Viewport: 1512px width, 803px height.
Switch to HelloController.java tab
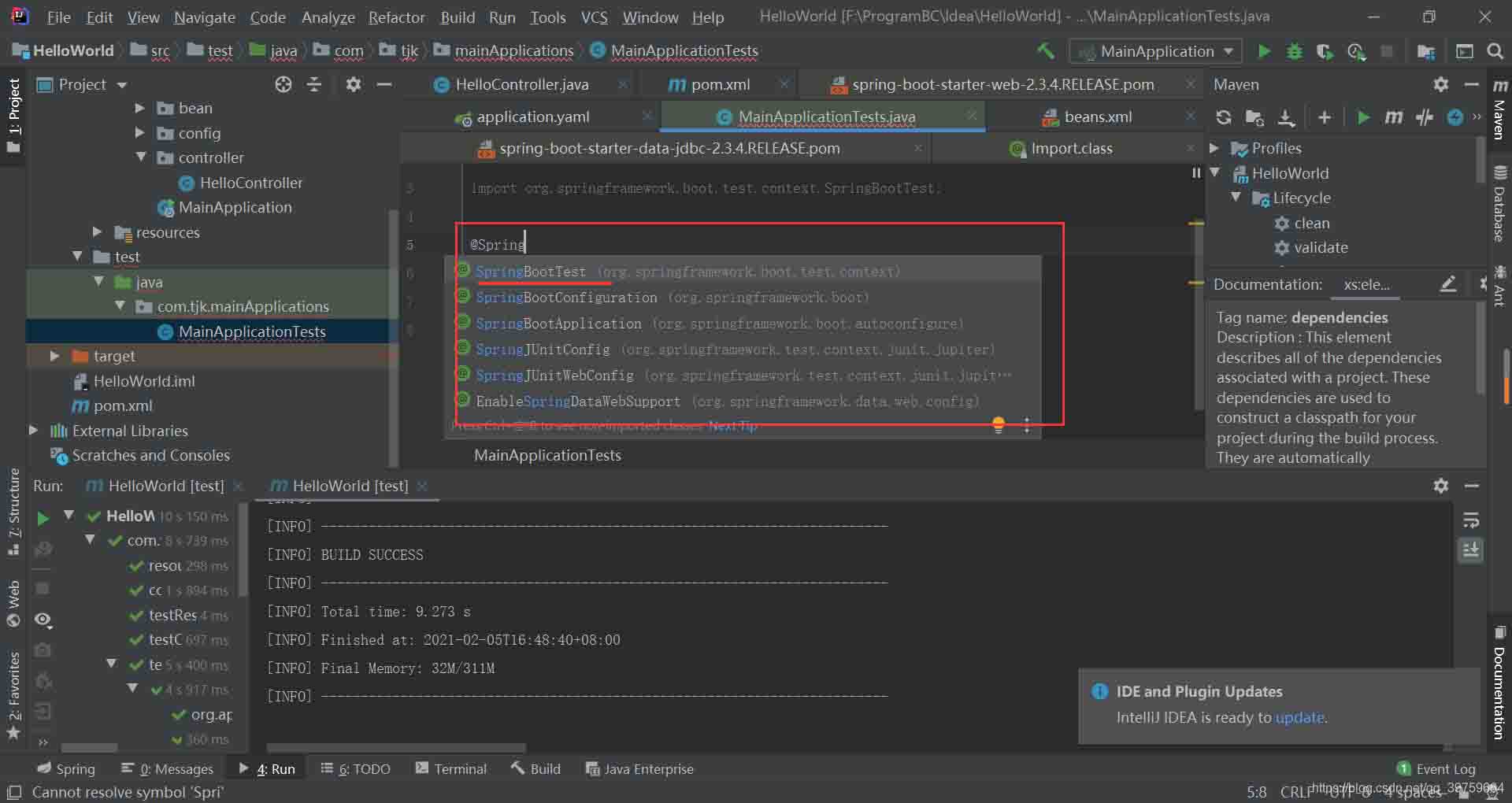tap(521, 84)
